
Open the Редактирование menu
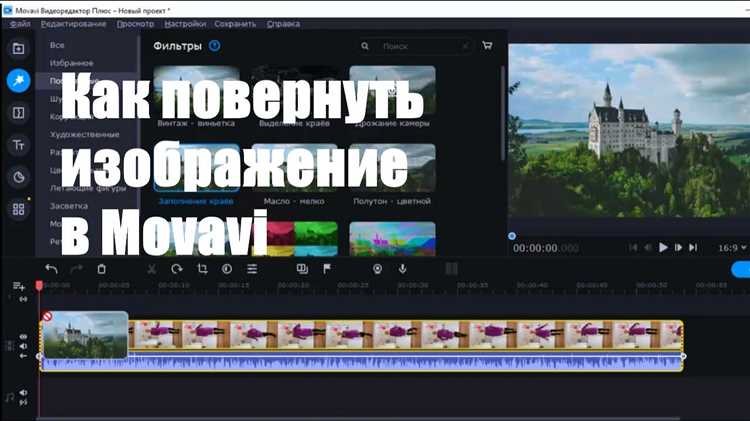[x=74, y=24]
